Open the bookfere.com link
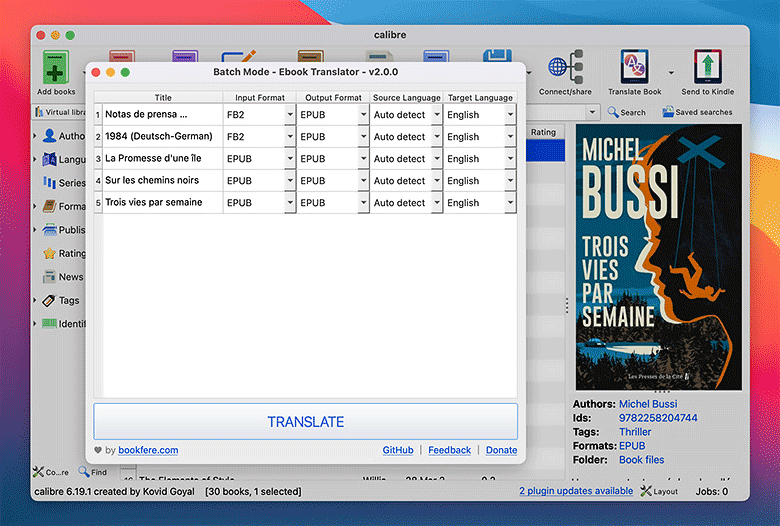This screenshot has height=526, width=780. point(148,450)
